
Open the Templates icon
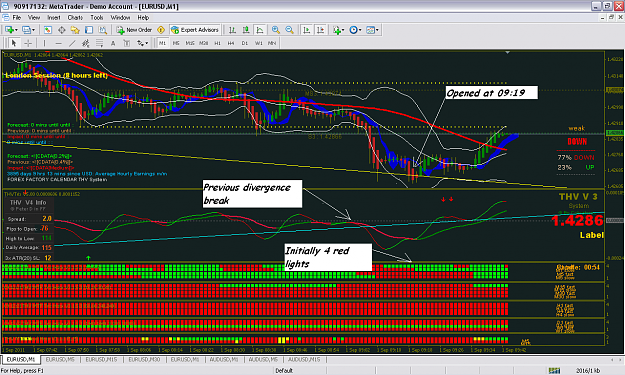click(370, 30)
